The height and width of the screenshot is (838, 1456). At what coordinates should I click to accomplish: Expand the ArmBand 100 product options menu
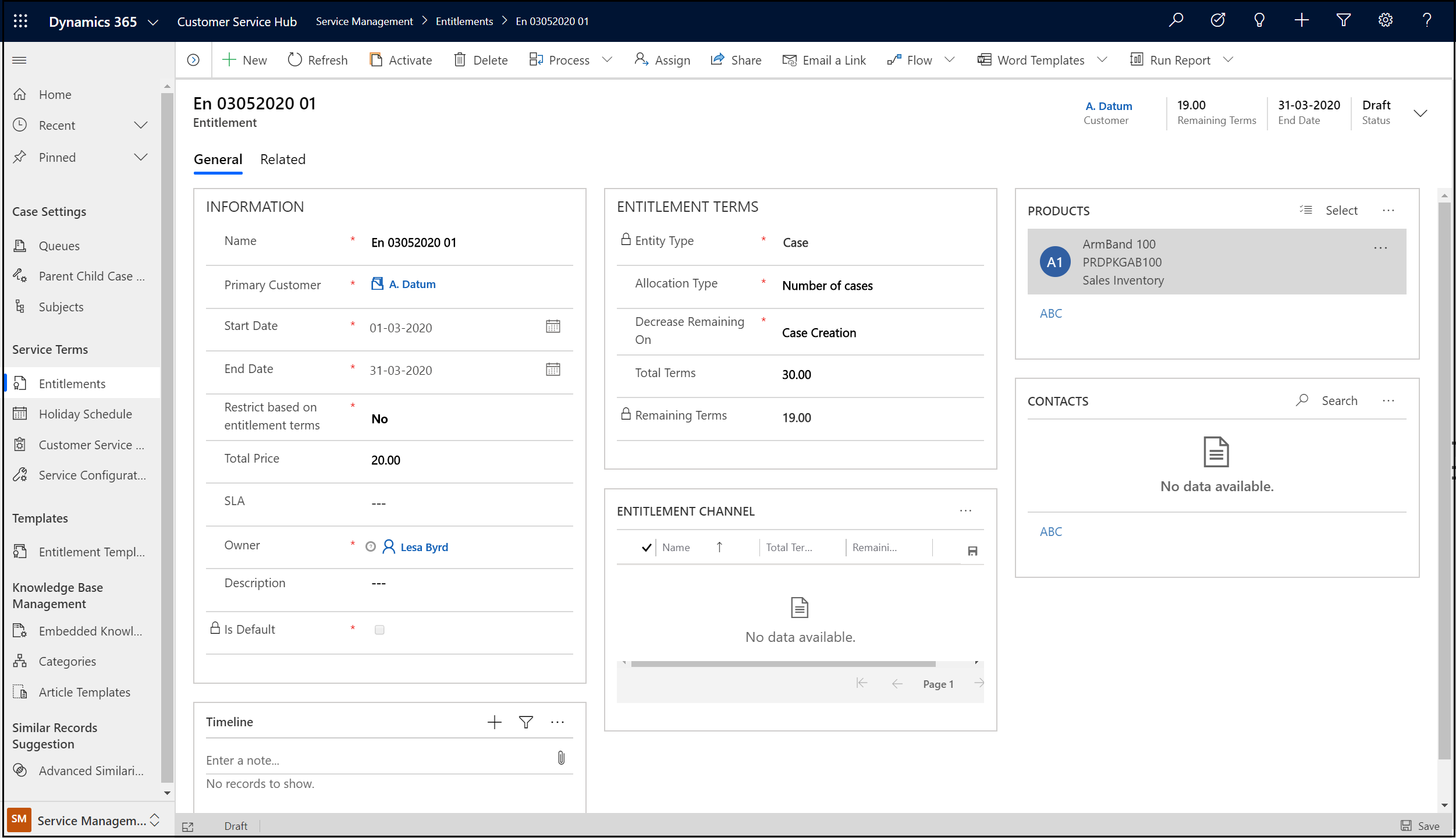[1382, 248]
